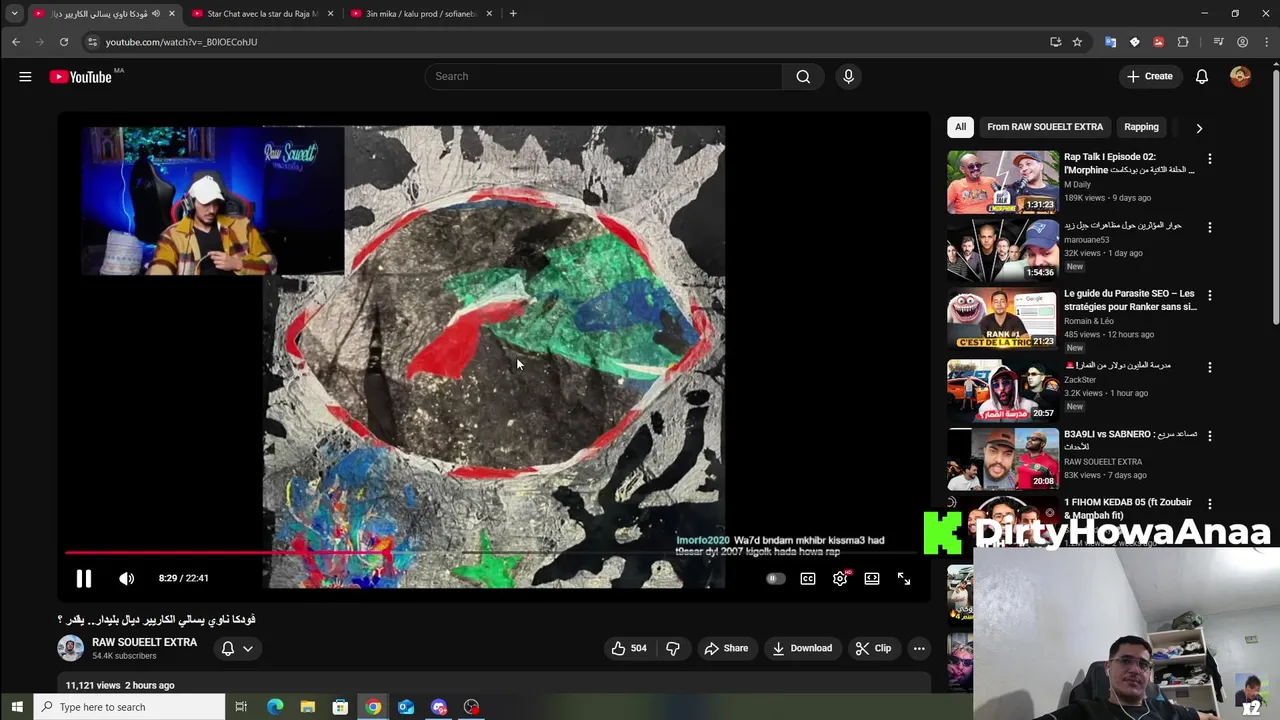Install app icon in address bar
Image resolution: width=1280 pixels, height=720 pixels.
(x=1055, y=42)
